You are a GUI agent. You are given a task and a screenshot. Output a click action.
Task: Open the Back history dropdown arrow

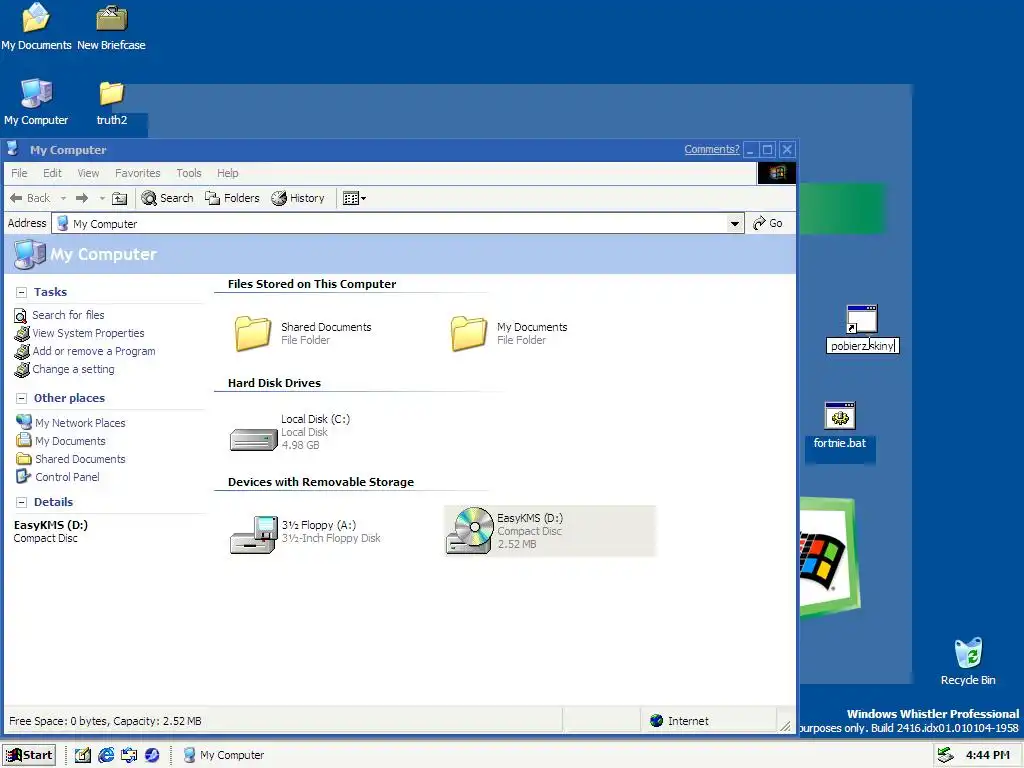(x=63, y=199)
